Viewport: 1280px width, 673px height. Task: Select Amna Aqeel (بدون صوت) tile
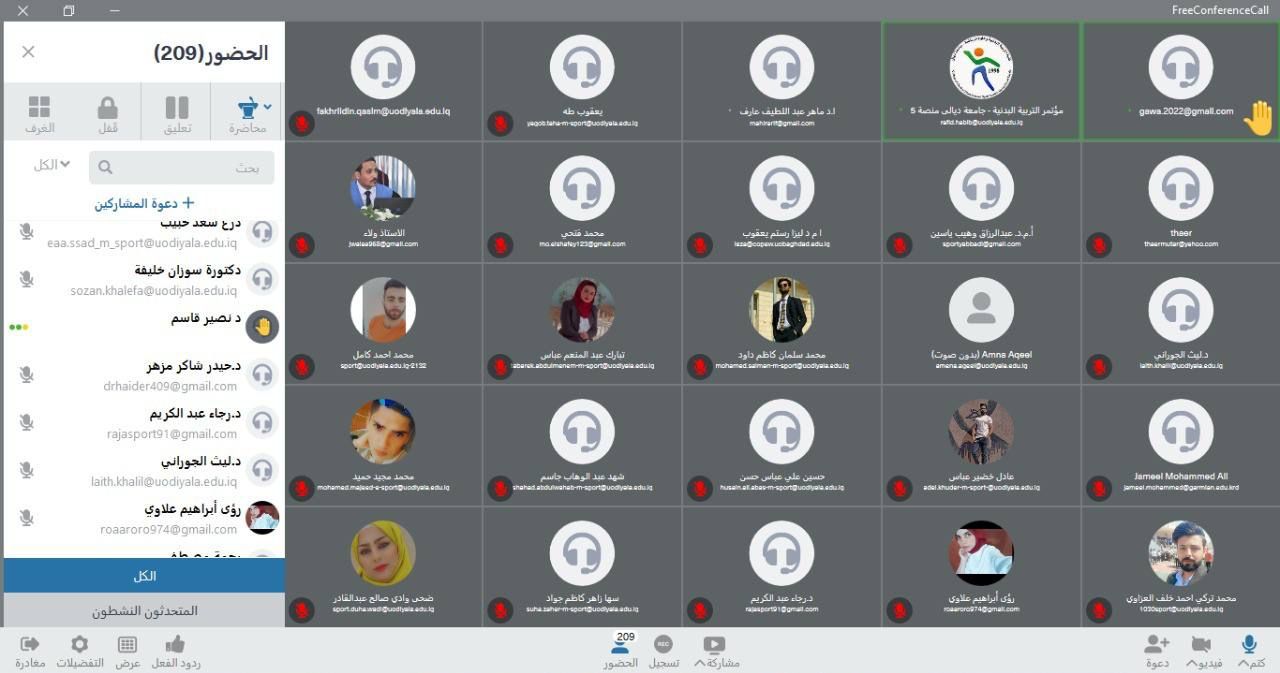(981, 322)
